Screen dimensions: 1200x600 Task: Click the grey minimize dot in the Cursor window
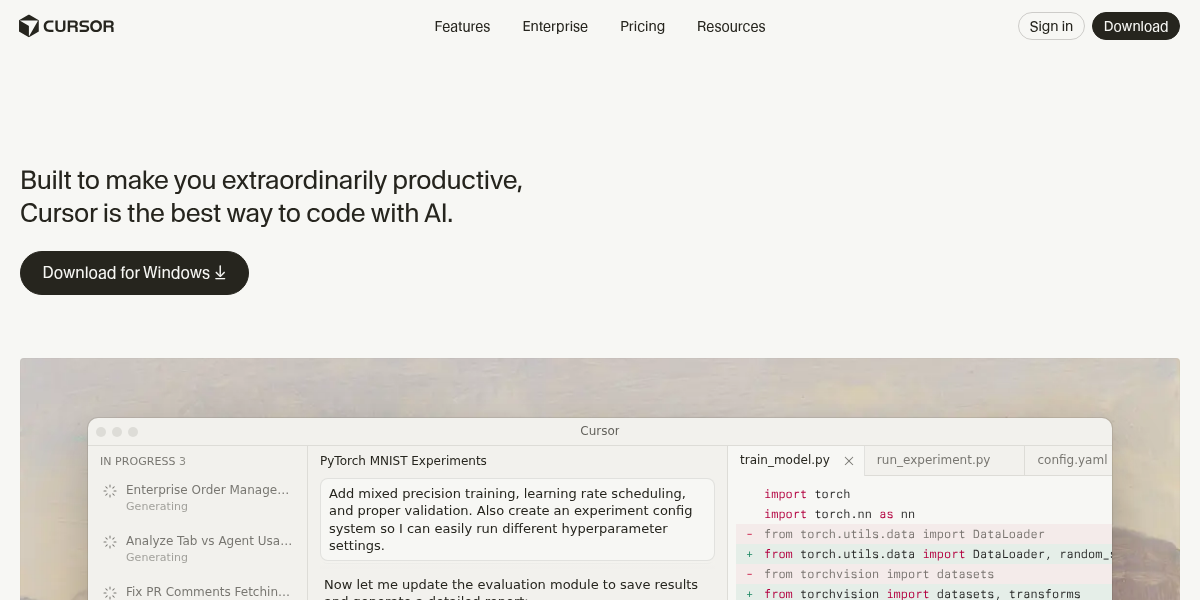117,432
